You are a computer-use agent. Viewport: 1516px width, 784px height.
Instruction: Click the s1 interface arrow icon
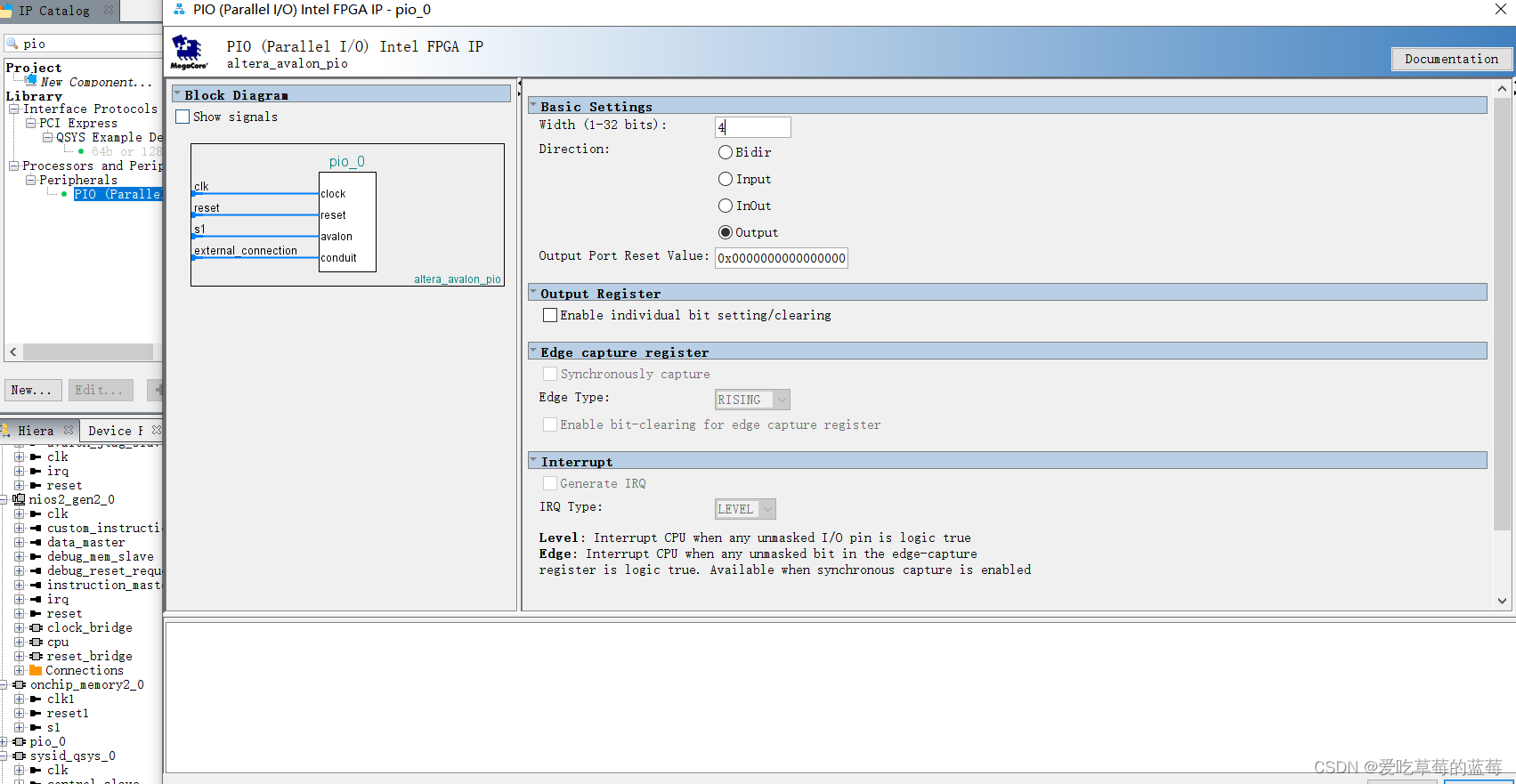(36, 727)
